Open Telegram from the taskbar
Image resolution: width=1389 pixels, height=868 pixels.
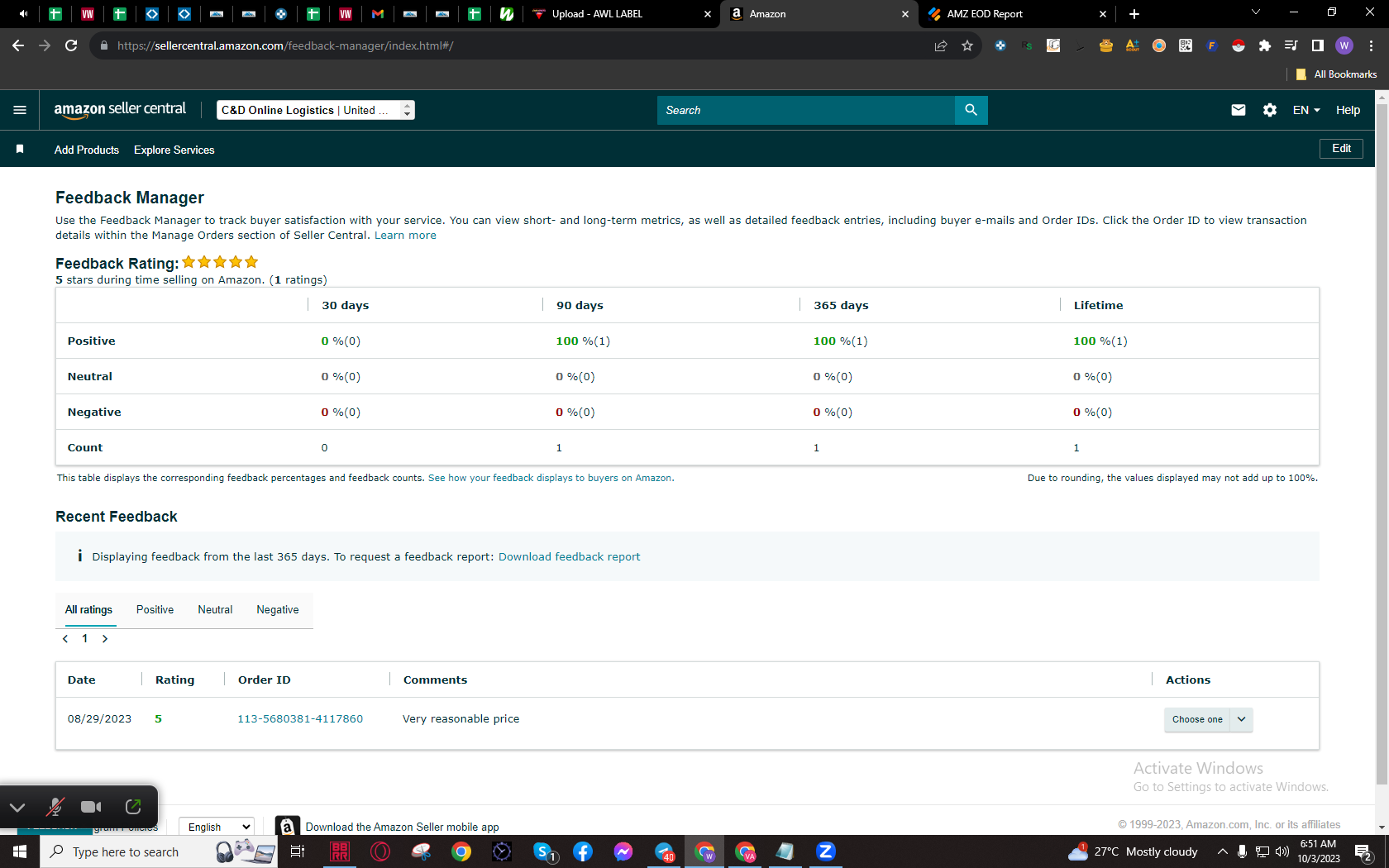(x=665, y=851)
